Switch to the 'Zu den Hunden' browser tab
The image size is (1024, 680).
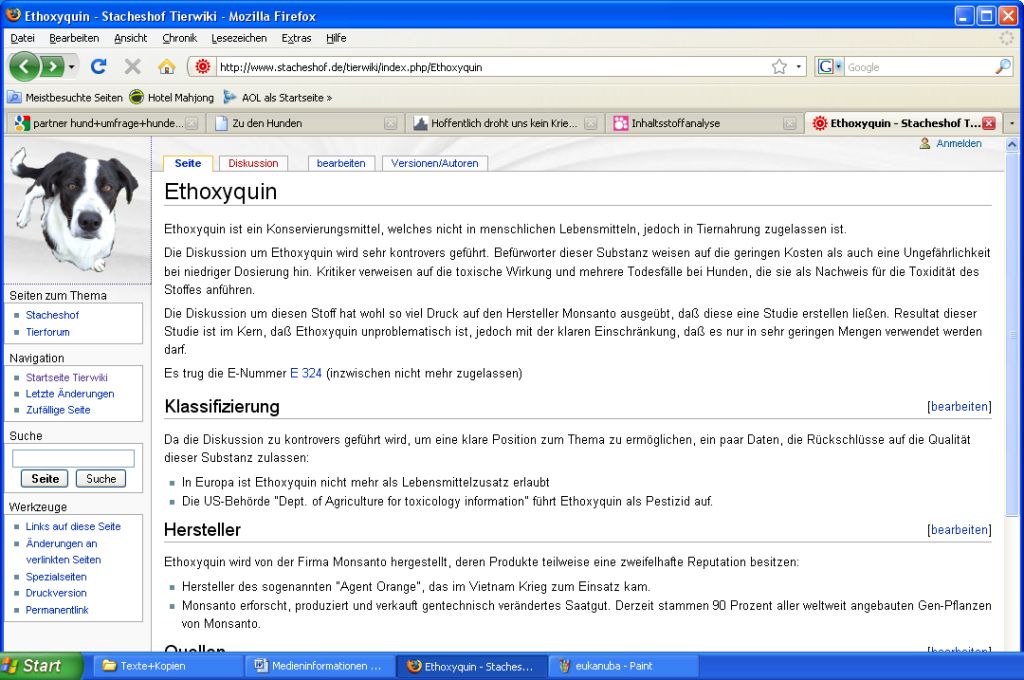[x=306, y=123]
